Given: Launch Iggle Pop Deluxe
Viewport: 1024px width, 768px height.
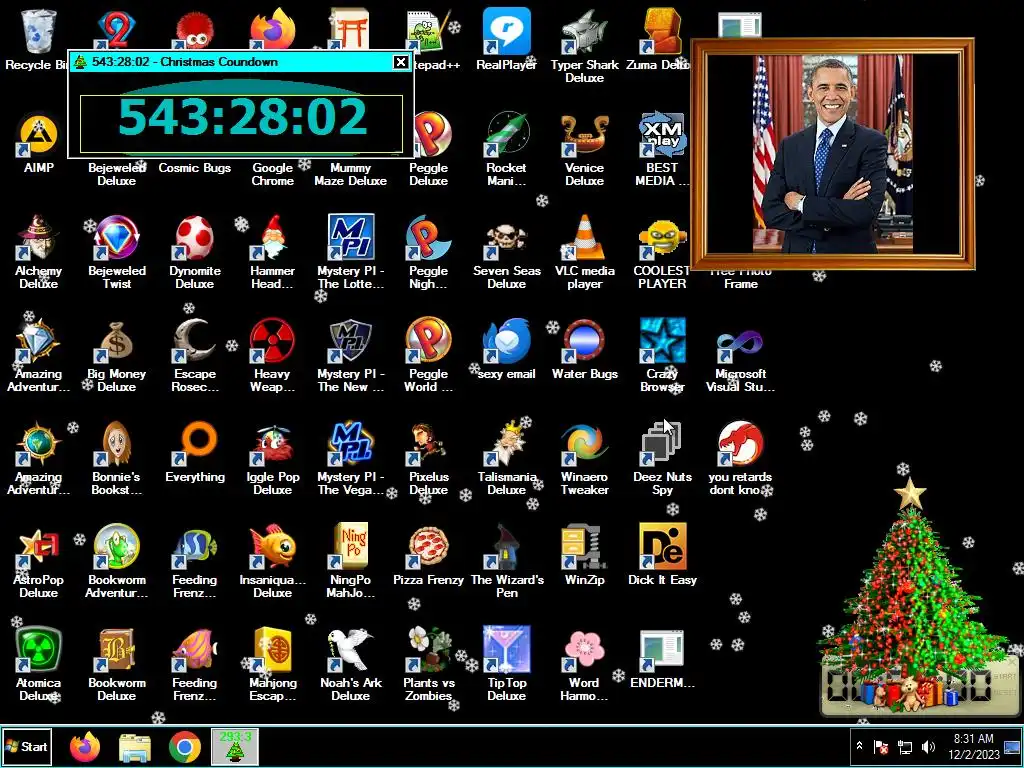Looking at the screenshot, I should [272, 444].
